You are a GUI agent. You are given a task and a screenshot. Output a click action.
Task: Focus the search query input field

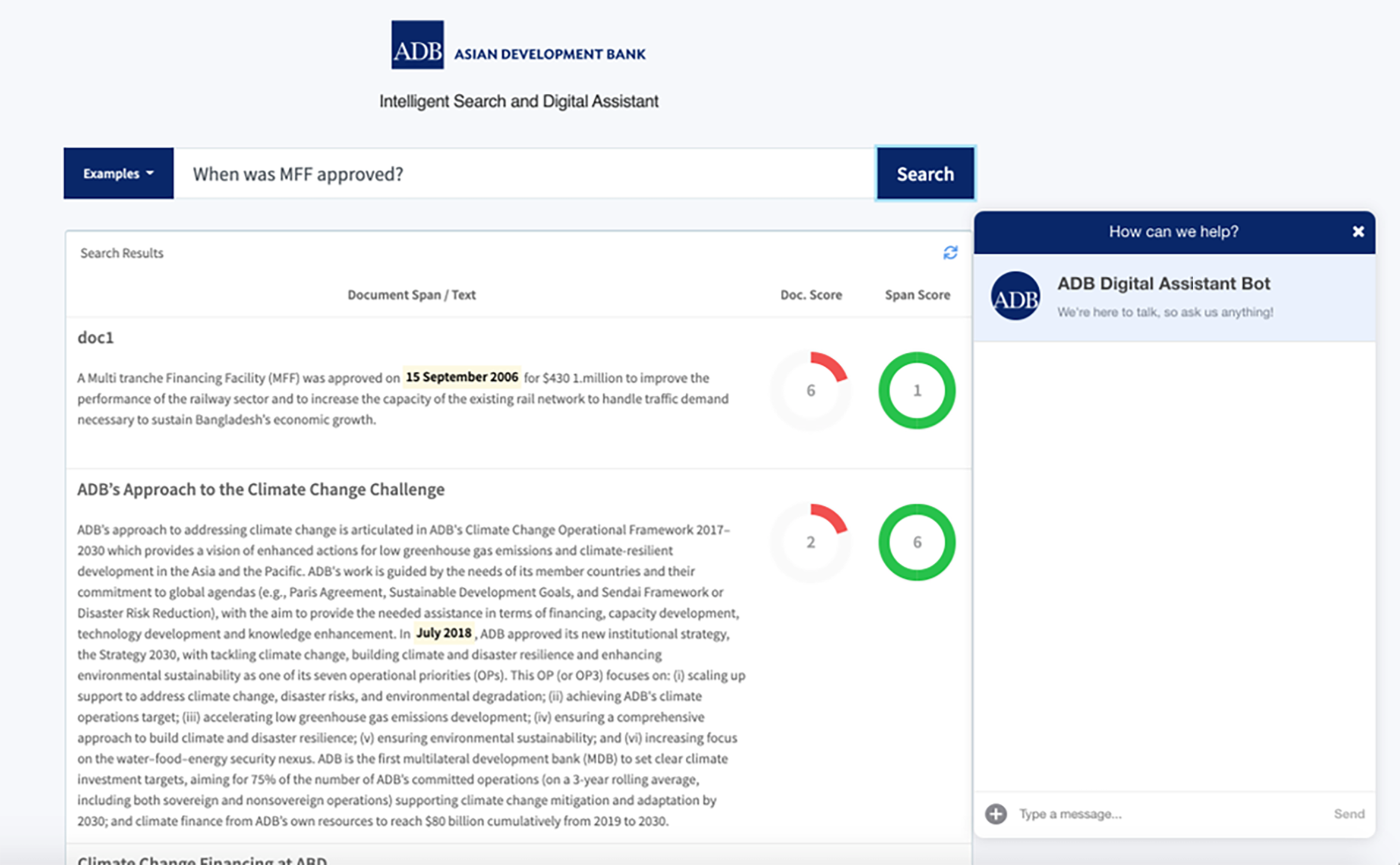(523, 174)
